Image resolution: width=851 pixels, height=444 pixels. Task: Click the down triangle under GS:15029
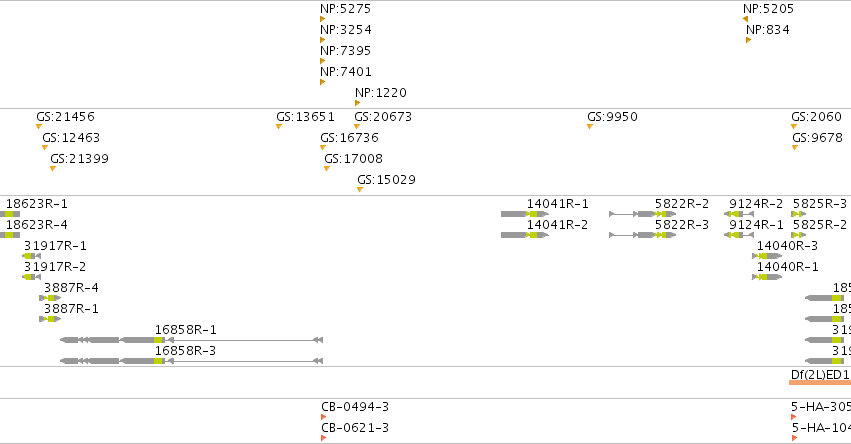(360, 189)
